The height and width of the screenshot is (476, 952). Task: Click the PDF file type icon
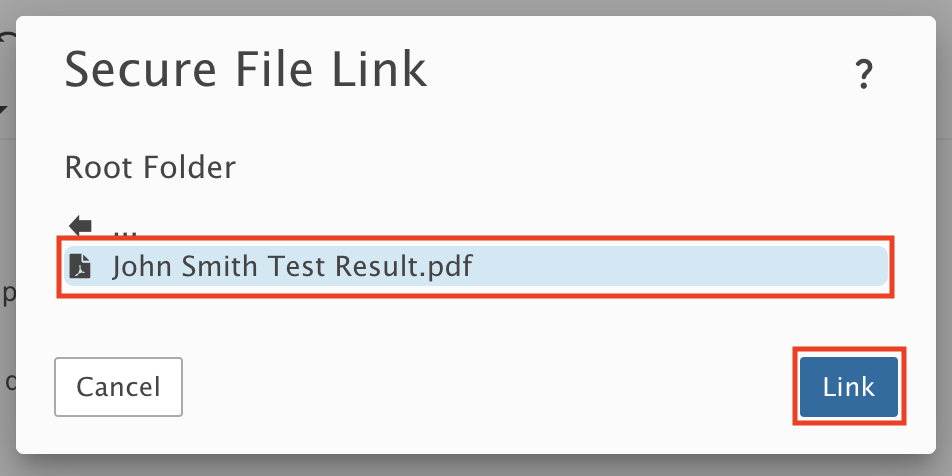[x=80, y=266]
